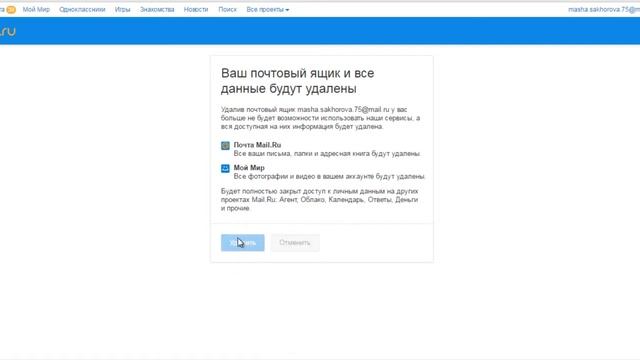Open the Мой Мир link in top bar
This screenshot has width=640, height=360.
pyautogui.click(x=36, y=9)
